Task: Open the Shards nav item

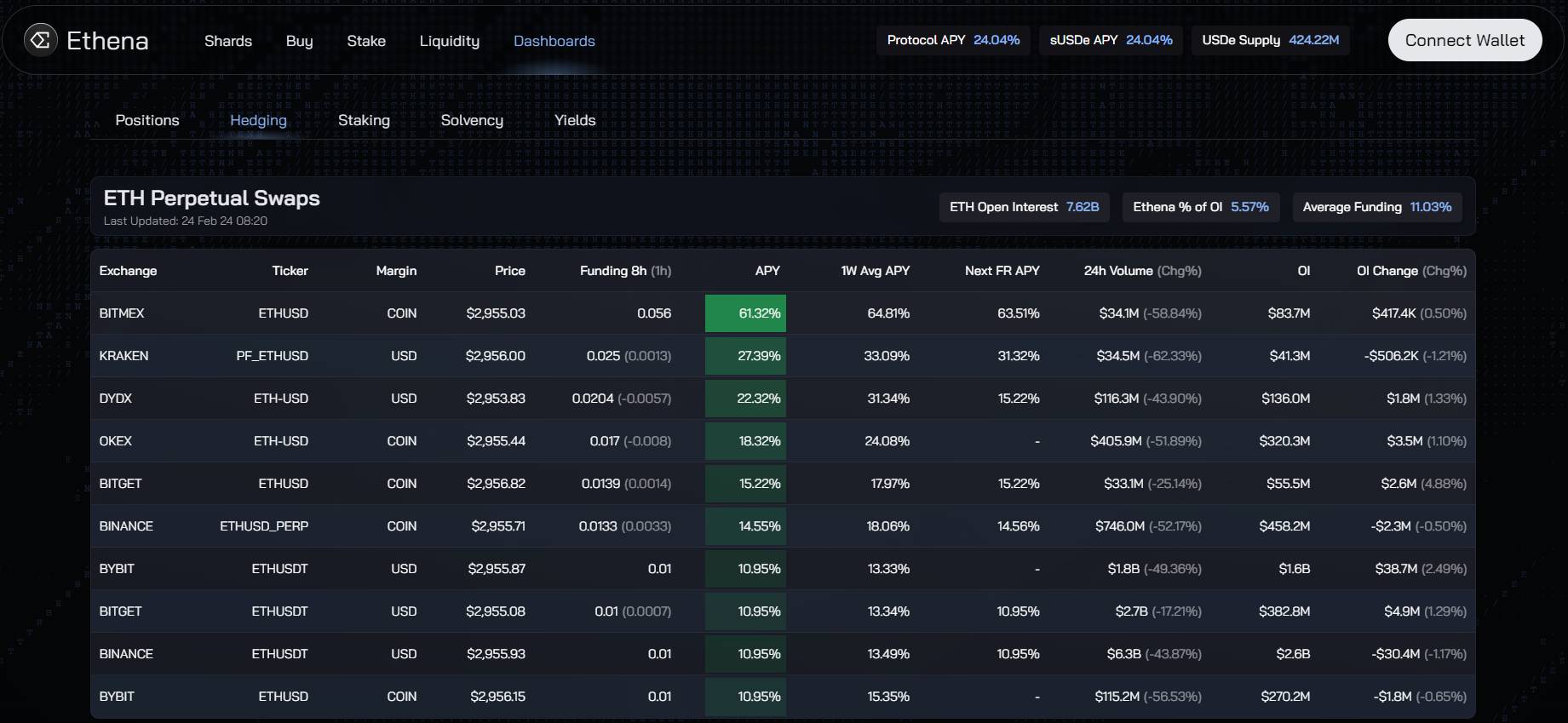Action: coord(228,41)
